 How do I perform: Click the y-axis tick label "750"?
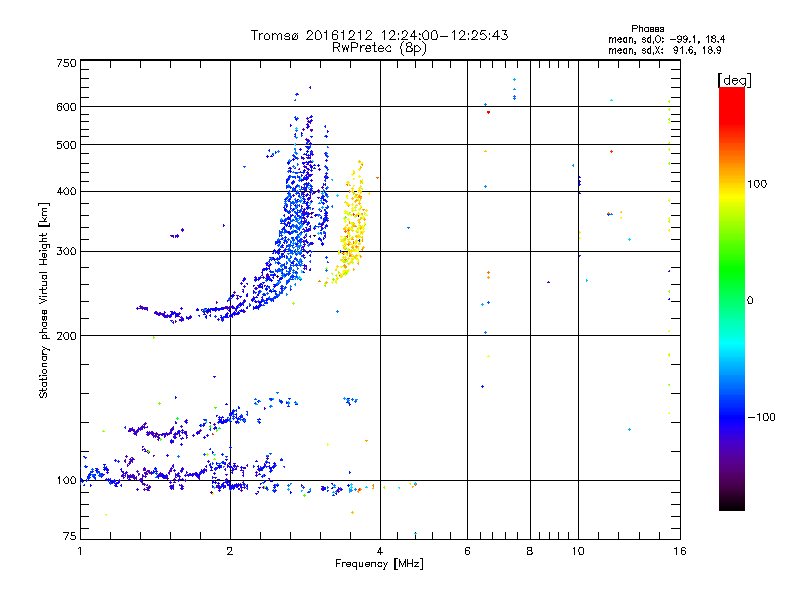(66, 63)
